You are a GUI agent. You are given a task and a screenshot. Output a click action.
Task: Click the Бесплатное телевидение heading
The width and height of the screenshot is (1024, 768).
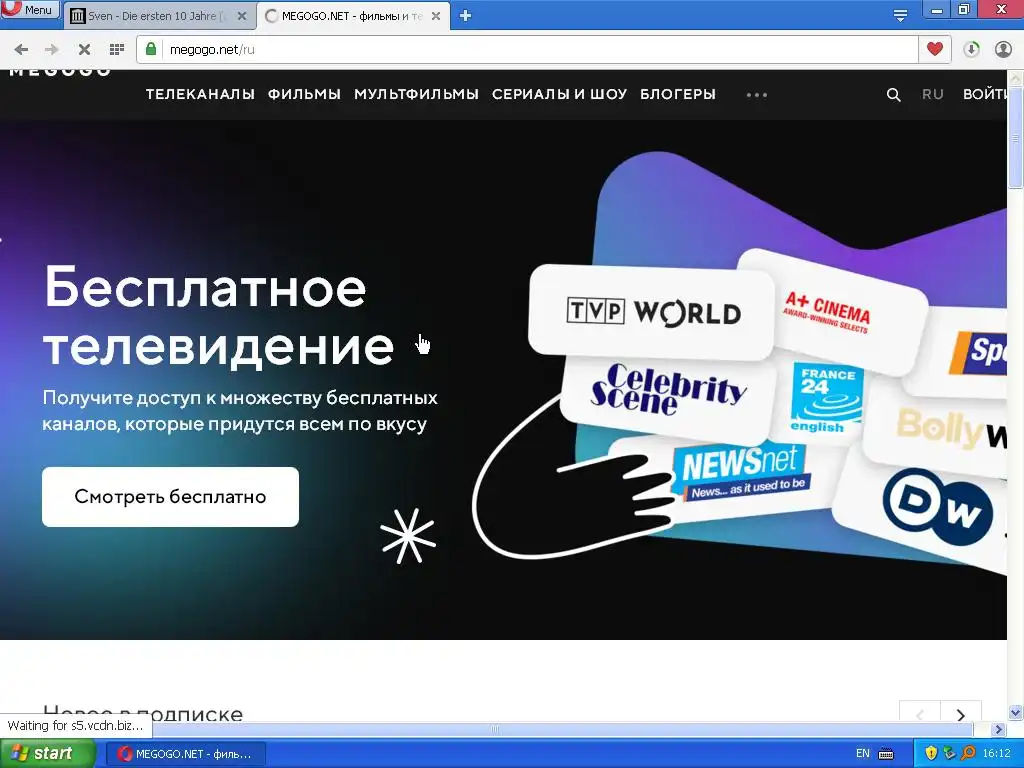(219, 316)
